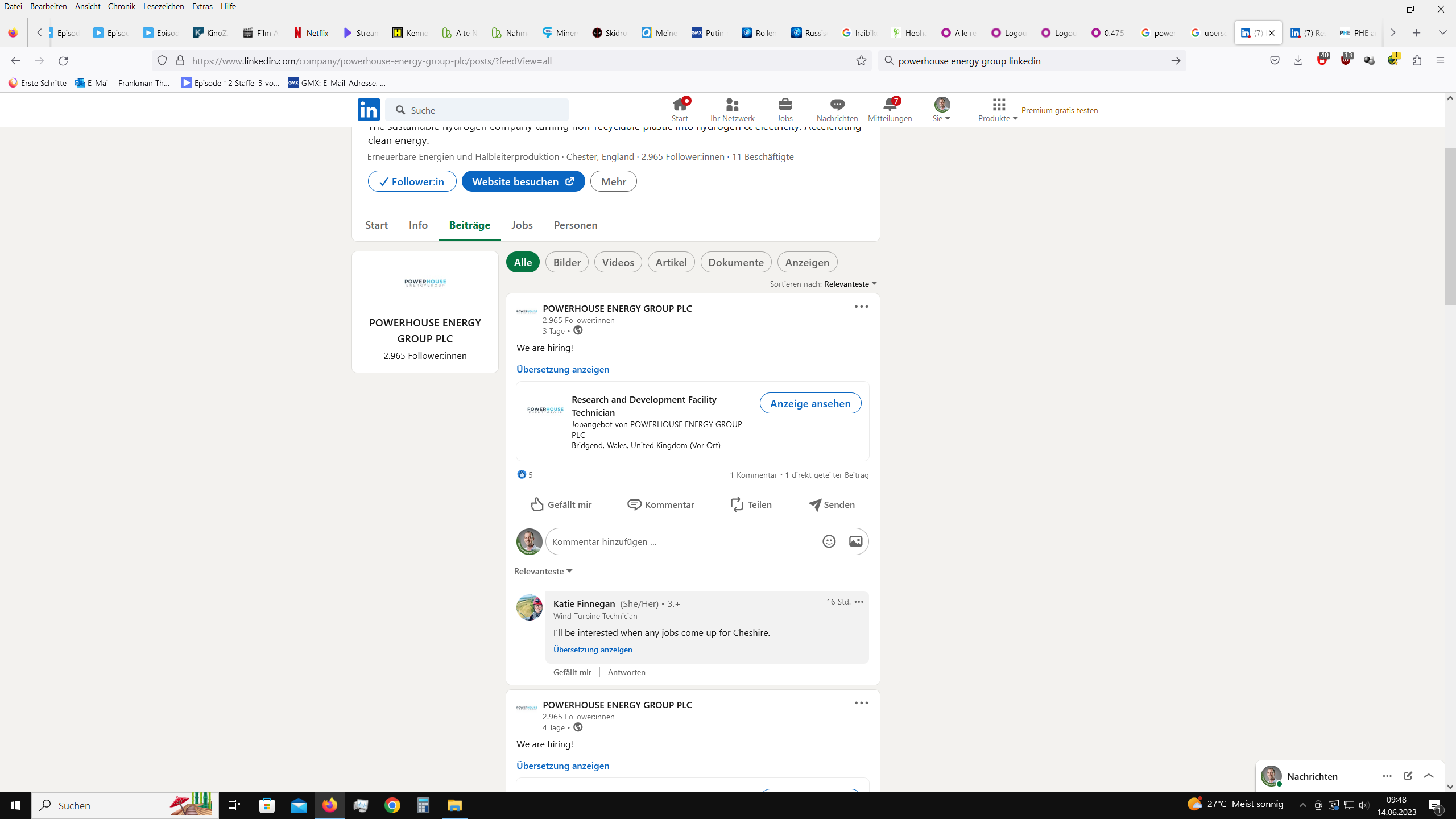The height and width of the screenshot is (819, 1456).
Task: Insert emoji in comment field
Action: 829,541
